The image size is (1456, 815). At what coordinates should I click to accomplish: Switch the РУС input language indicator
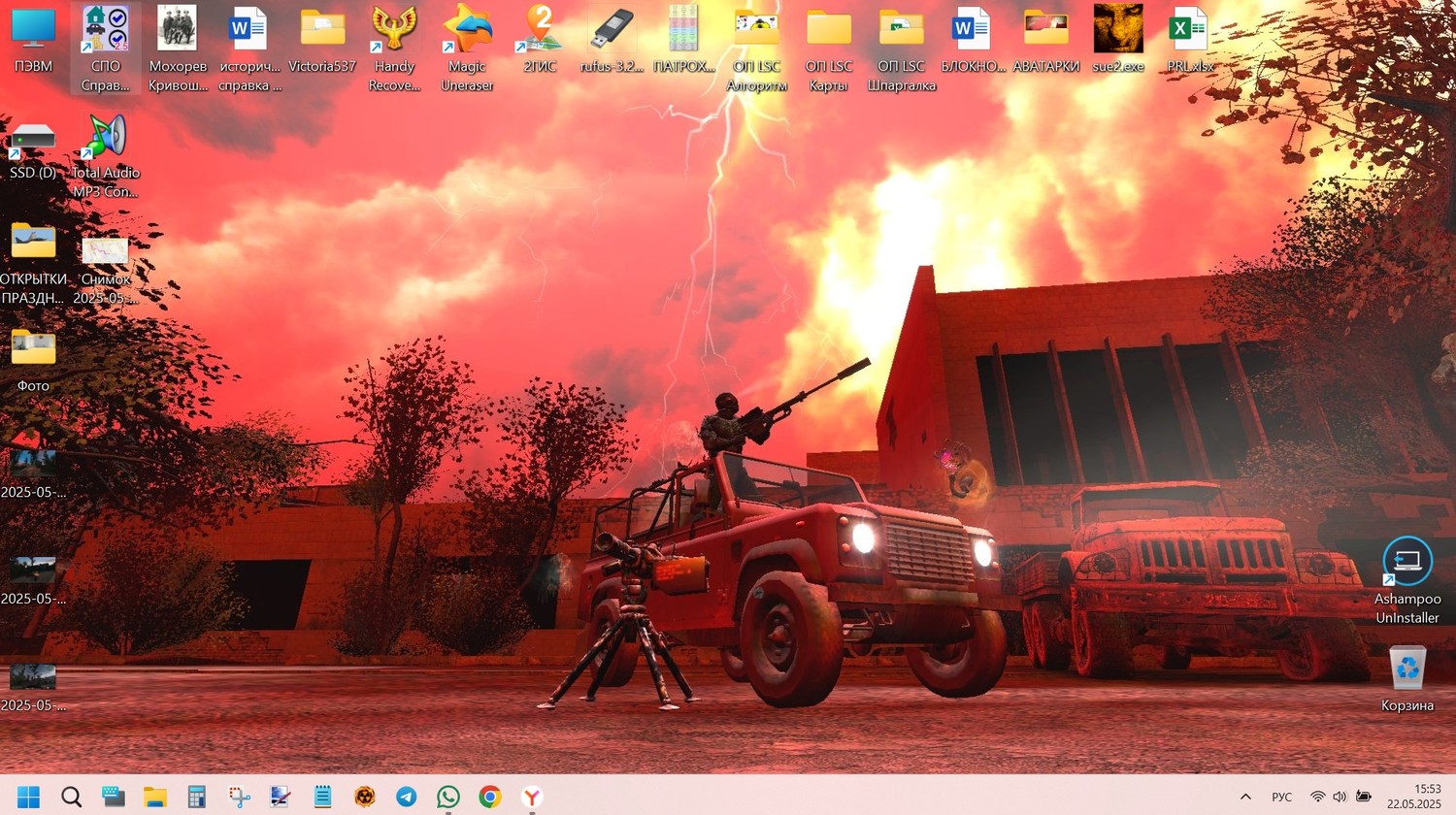click(1282, 797)
